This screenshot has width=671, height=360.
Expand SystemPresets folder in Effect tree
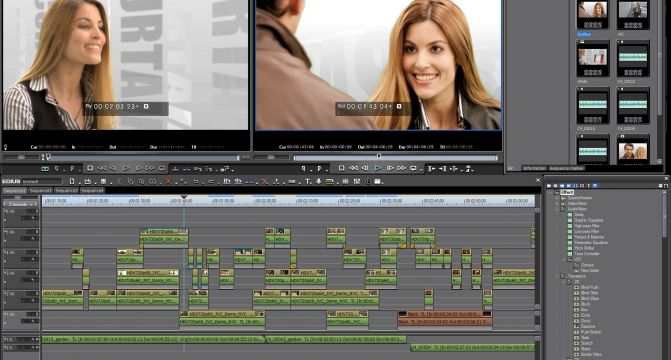[x=557, y=198]
